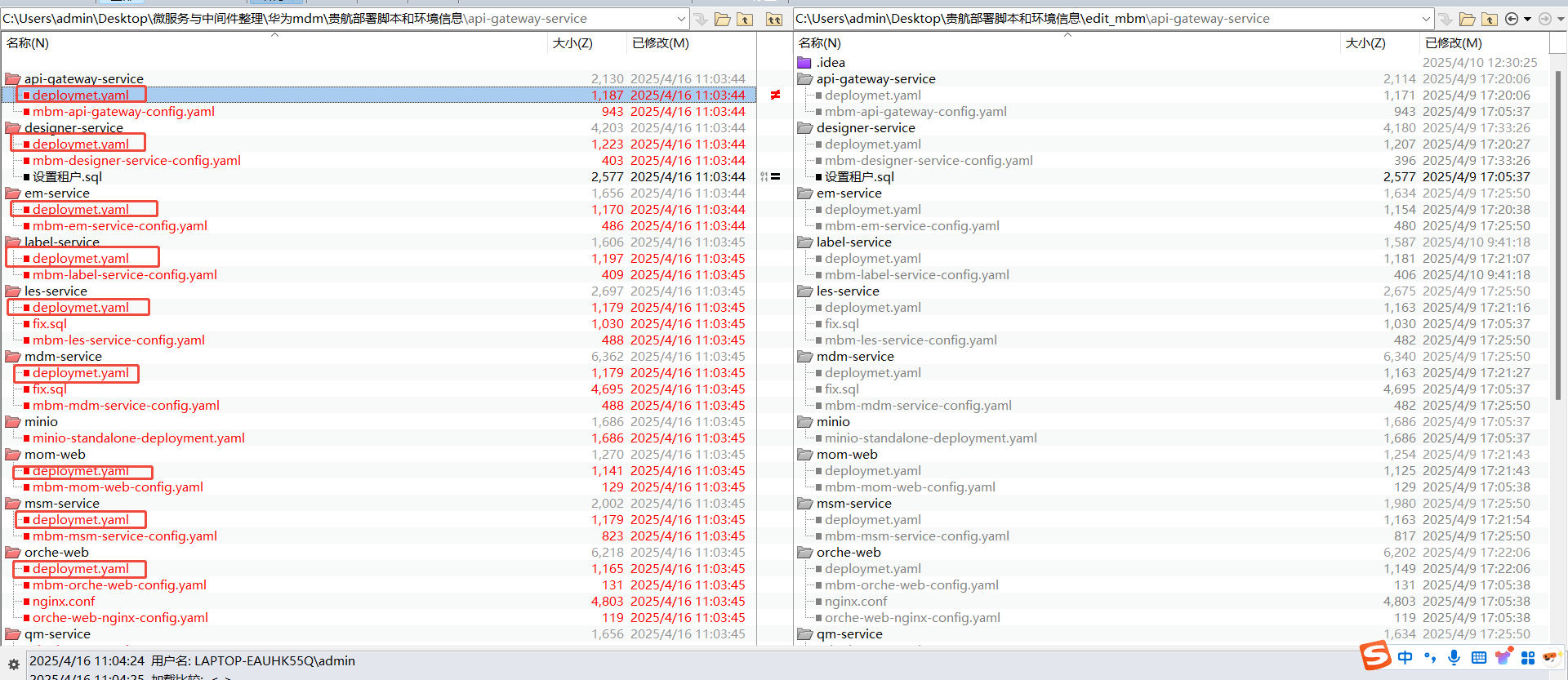This screenshot has width=1568, height=680.
Task: Collapse the right mdm-service folder
Action: (805, 357)
